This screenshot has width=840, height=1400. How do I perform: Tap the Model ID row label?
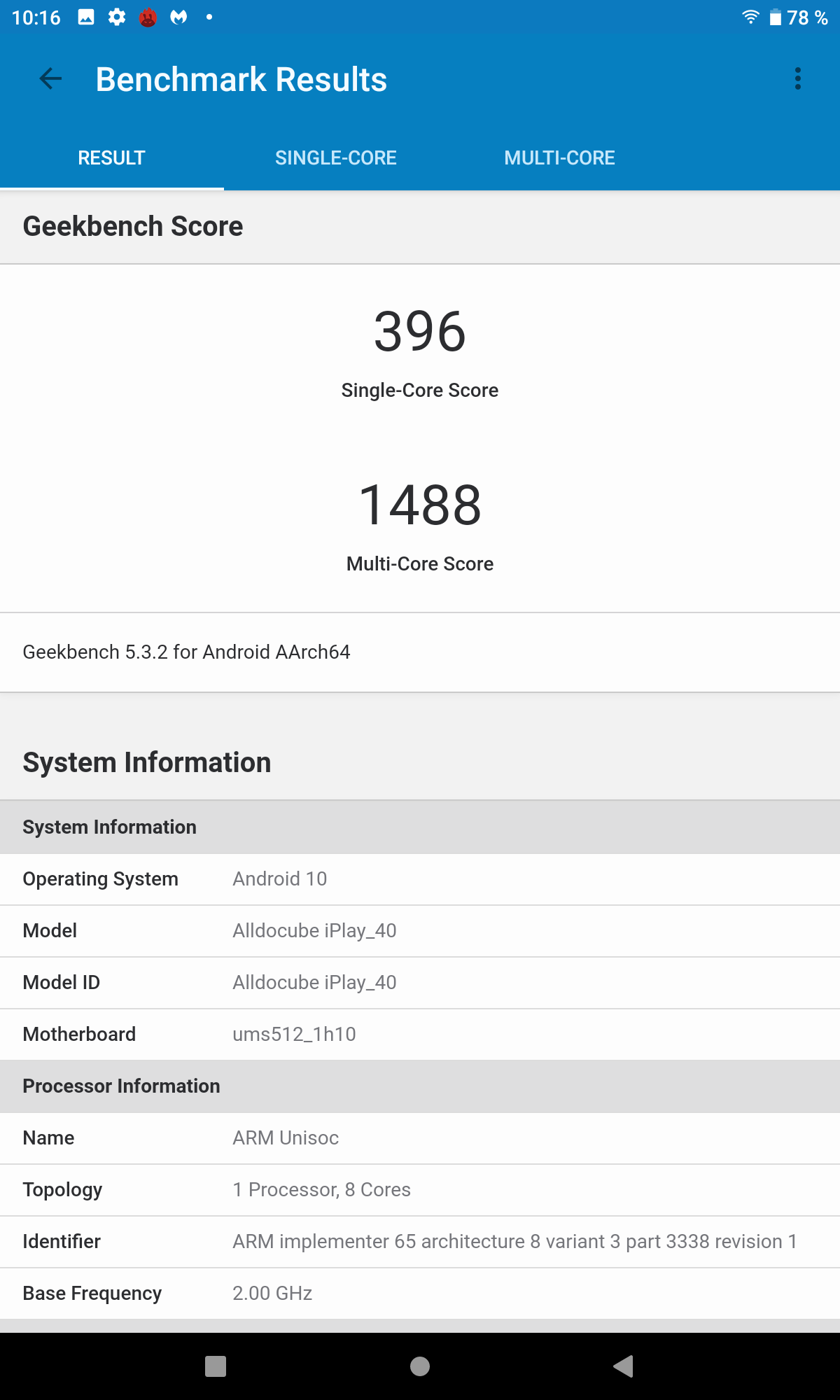(62, 983)
